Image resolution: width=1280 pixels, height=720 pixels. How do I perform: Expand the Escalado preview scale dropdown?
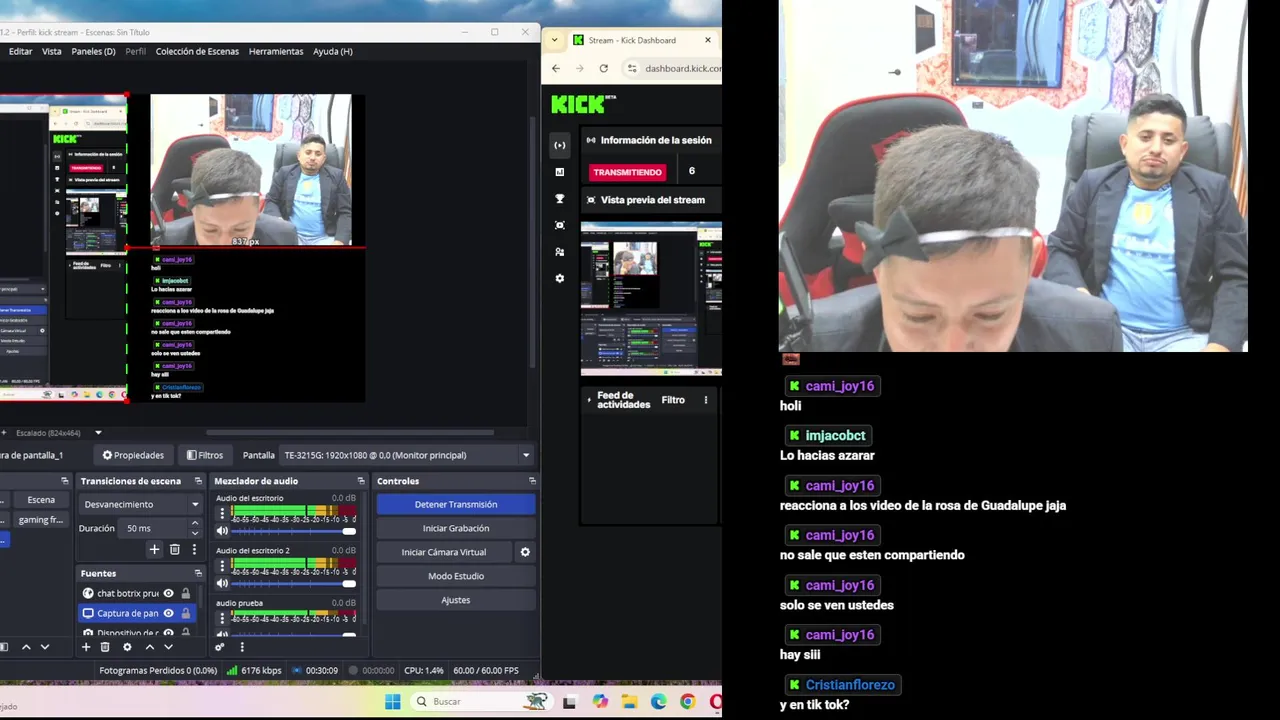click(x=98, y=433)
